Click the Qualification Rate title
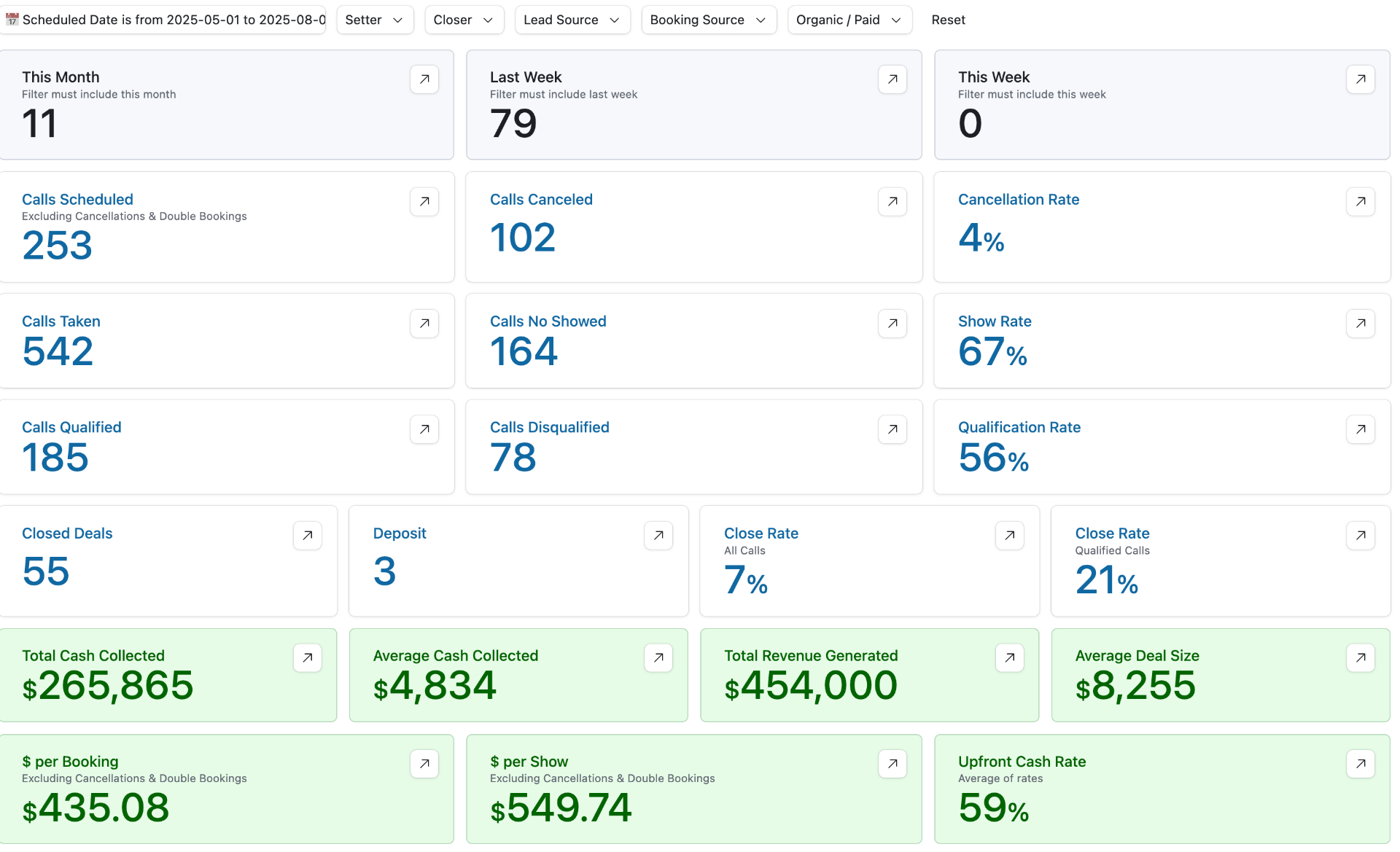 pos(1019,428)
